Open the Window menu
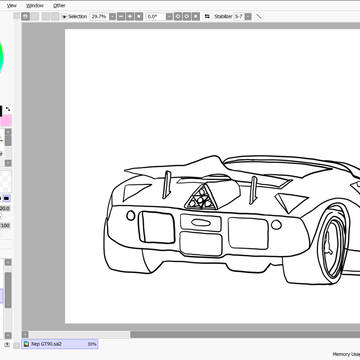 tap(35, 6)
